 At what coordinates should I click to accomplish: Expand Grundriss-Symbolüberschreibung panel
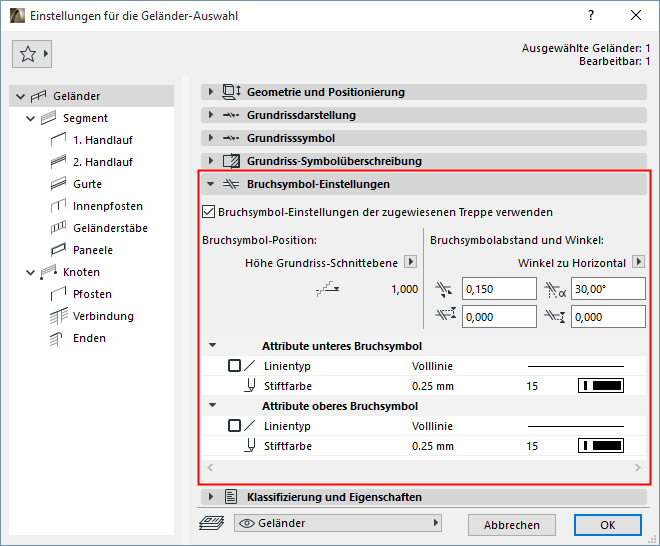pyautogui.click(x=211, y=160)
